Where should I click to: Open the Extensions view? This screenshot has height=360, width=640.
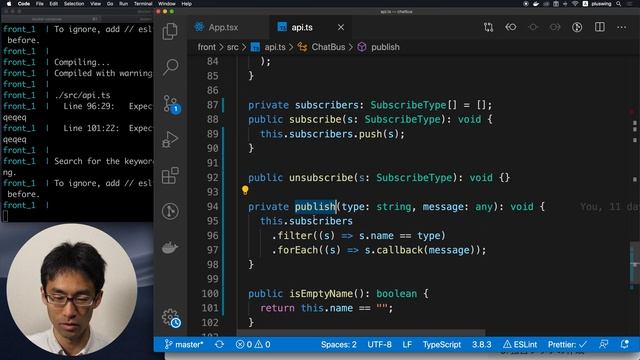click(x=170, y=176)
